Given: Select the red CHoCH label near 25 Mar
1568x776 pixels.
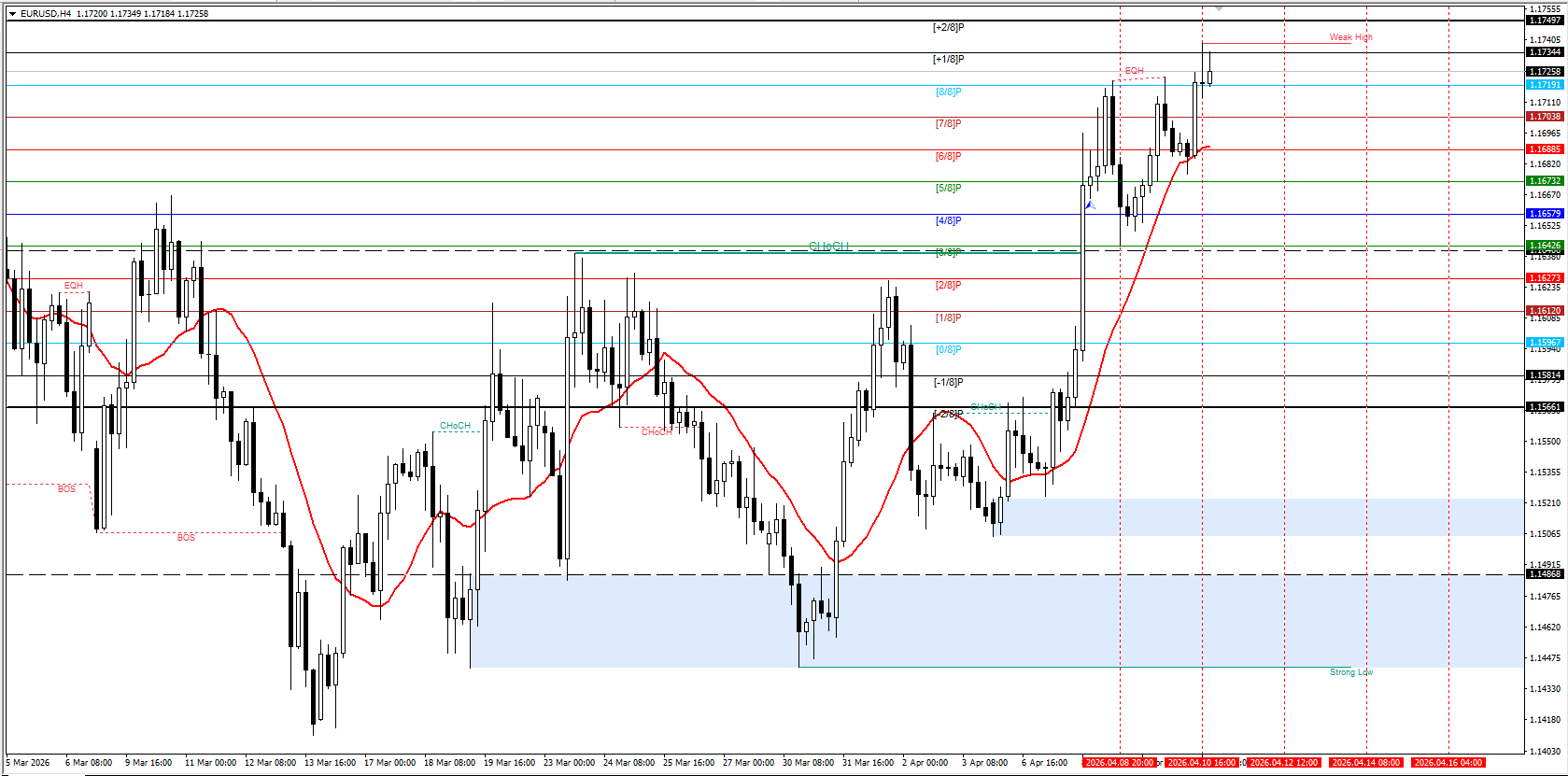Looking at the screenshot, I should point(657,432).
